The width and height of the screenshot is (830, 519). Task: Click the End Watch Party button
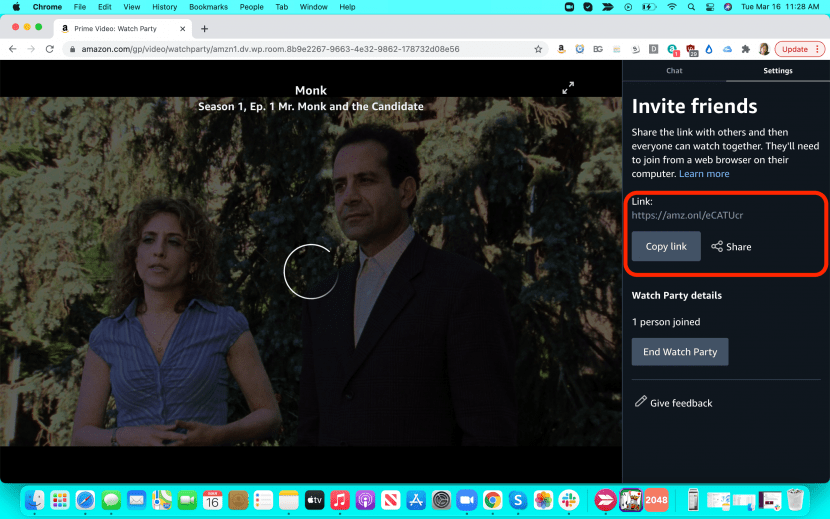click(680, 352)
